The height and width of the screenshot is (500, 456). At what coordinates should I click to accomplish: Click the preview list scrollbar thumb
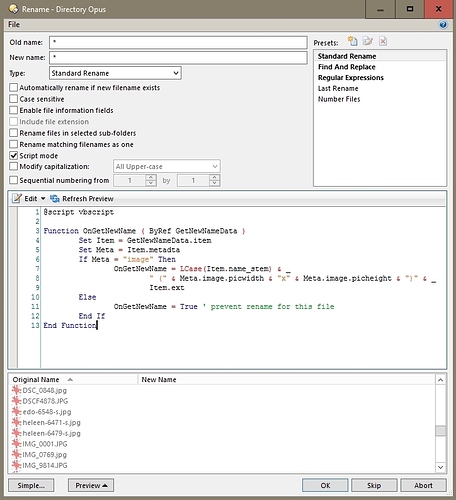tap(441, 431)
